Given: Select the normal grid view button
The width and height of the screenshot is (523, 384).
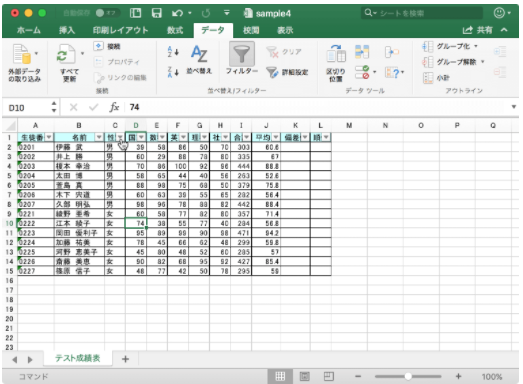Looking at the screenshot, I should pos(280,377).
